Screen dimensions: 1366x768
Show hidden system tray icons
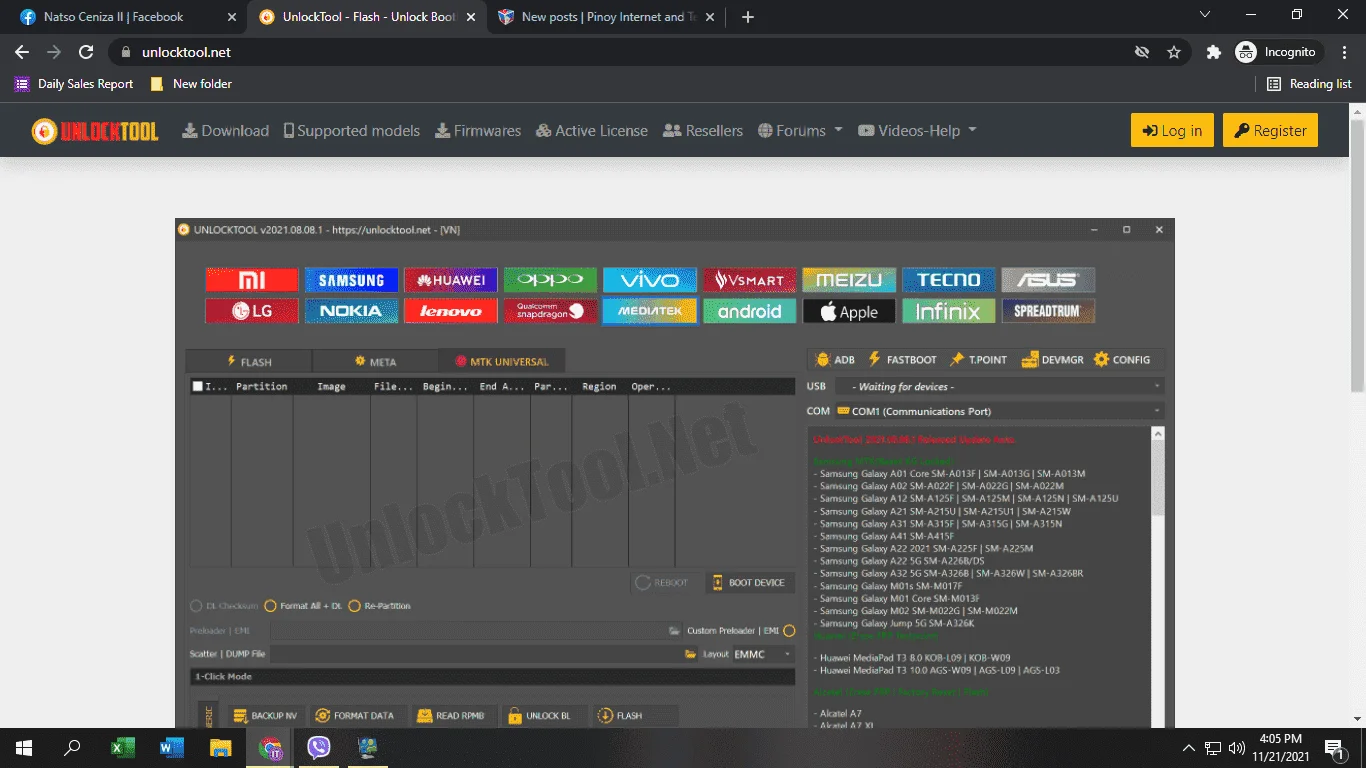point(1189,747)
